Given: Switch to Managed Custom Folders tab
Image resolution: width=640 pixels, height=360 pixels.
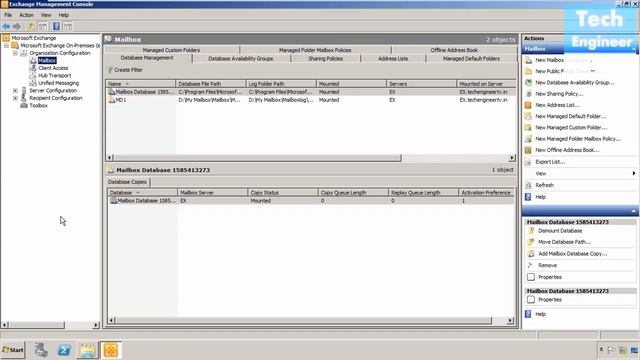Looking at the screenshot, I should click(x=171, y=50).
